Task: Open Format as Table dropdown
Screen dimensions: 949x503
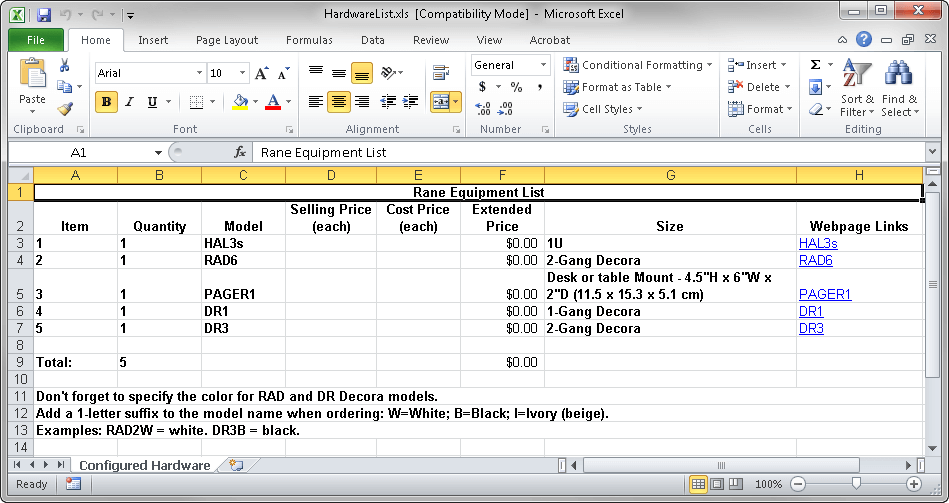Action: (x=617, y=87)
